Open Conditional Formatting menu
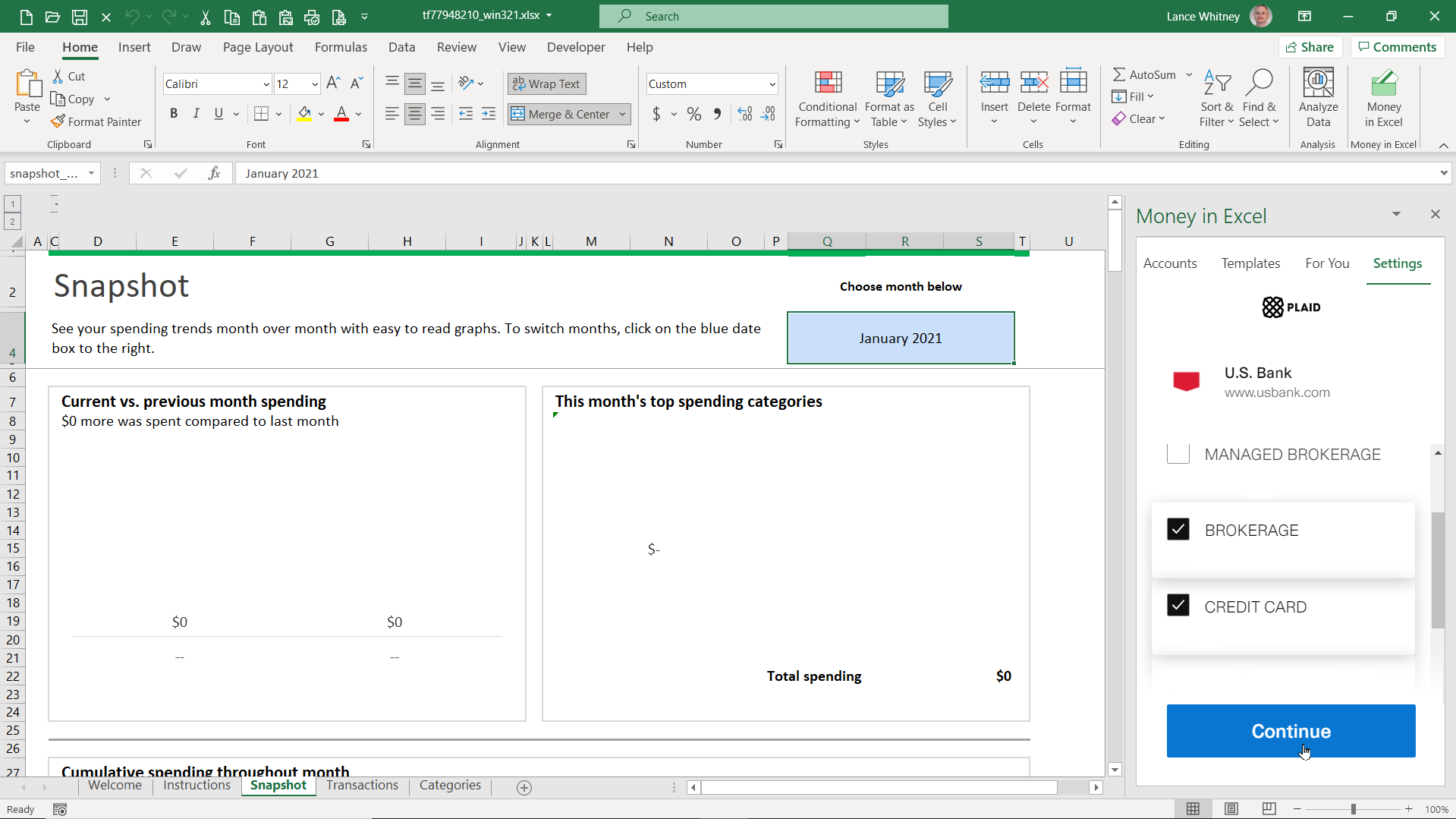 pyautogui.click(x=827, y=99)
